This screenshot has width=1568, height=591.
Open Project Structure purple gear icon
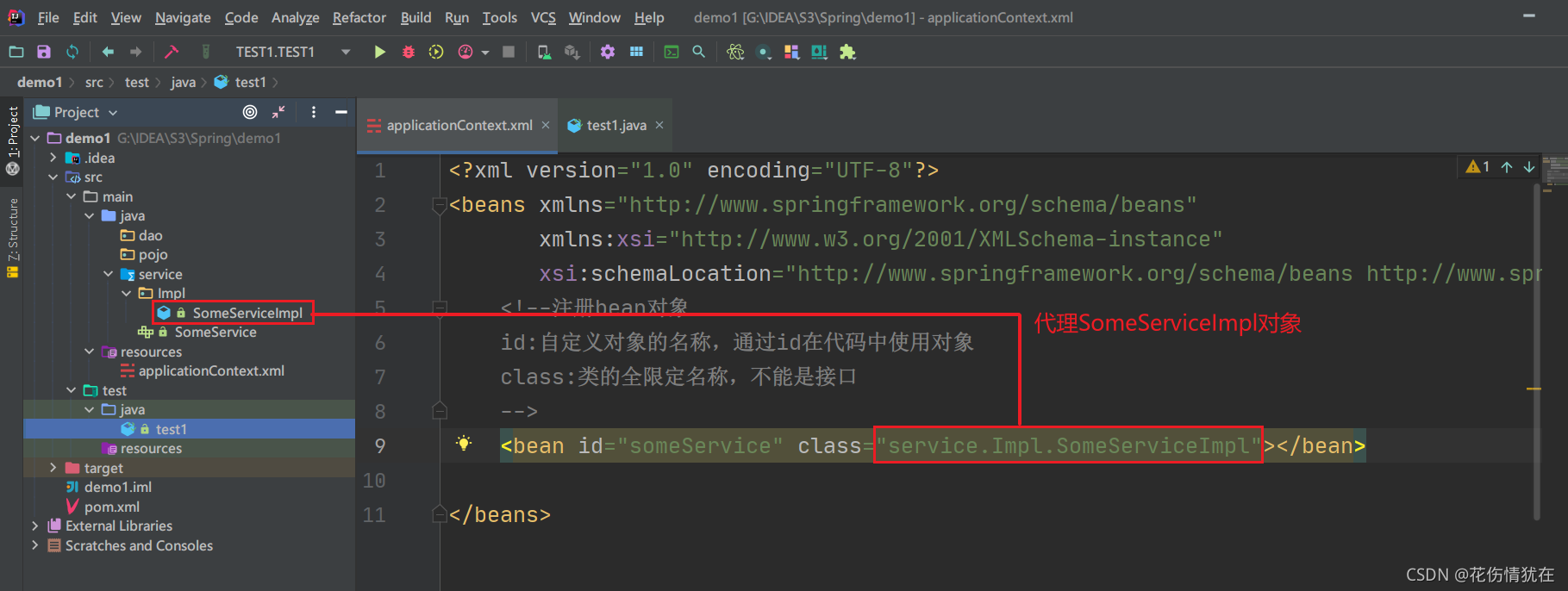(608, 52)
